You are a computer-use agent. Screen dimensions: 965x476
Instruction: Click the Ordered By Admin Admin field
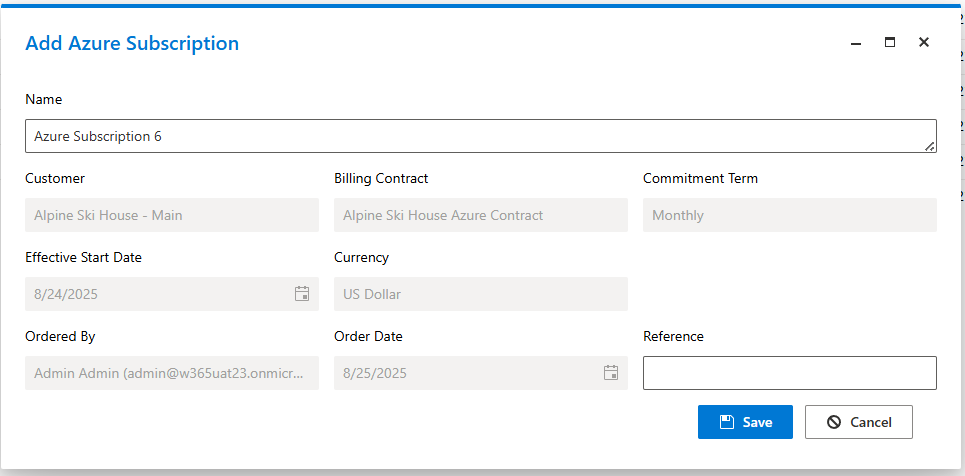[x=172, y=373]
